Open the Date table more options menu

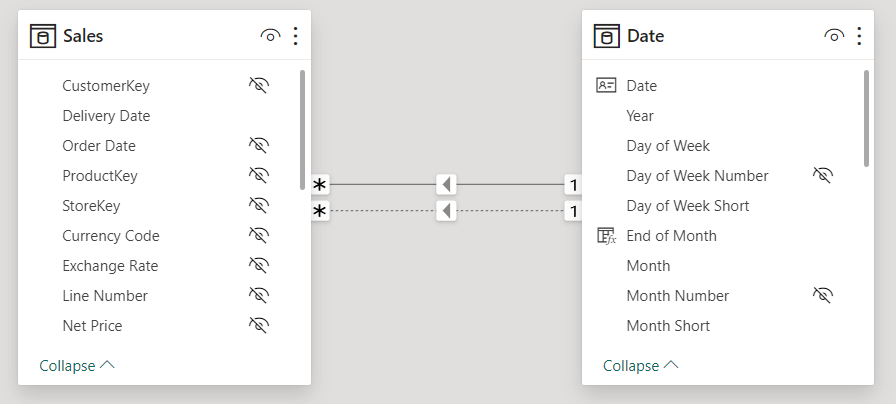tap(859, 36)
